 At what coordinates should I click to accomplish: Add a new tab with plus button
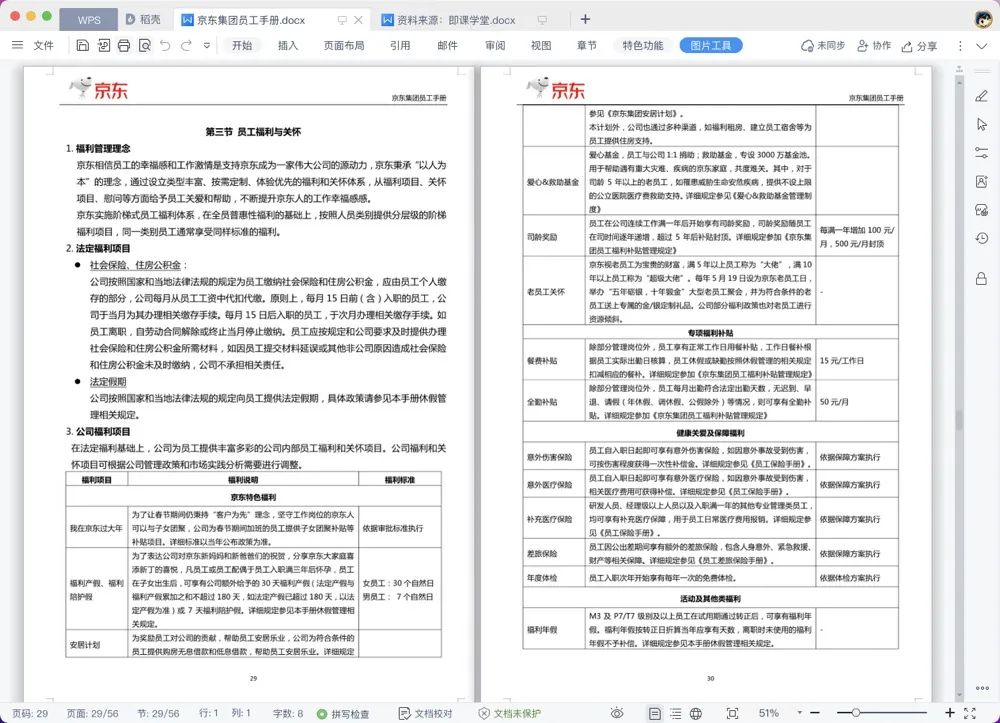pos(585,20)
